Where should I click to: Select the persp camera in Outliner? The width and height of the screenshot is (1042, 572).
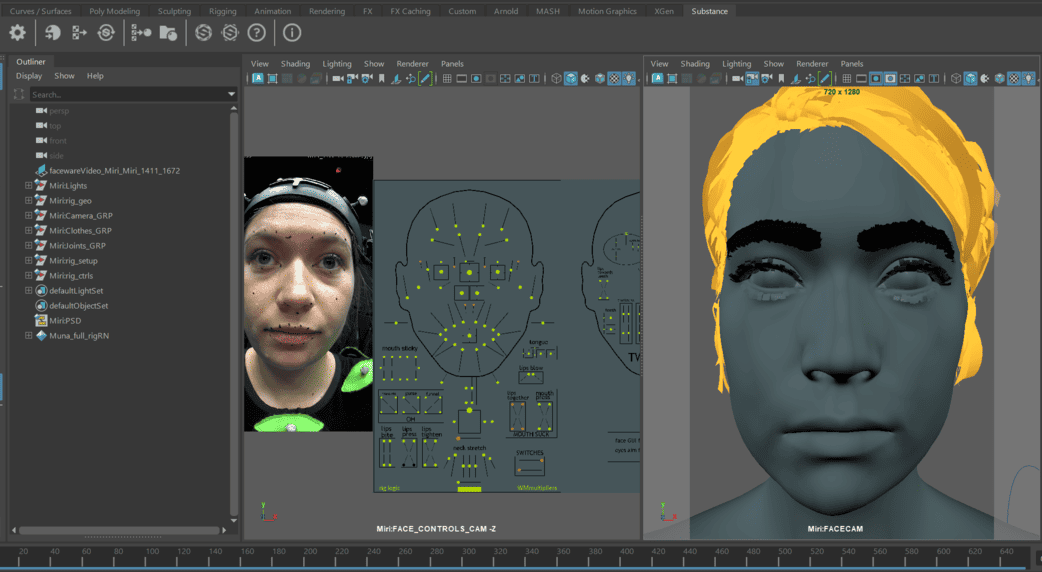tap(59, 111)
